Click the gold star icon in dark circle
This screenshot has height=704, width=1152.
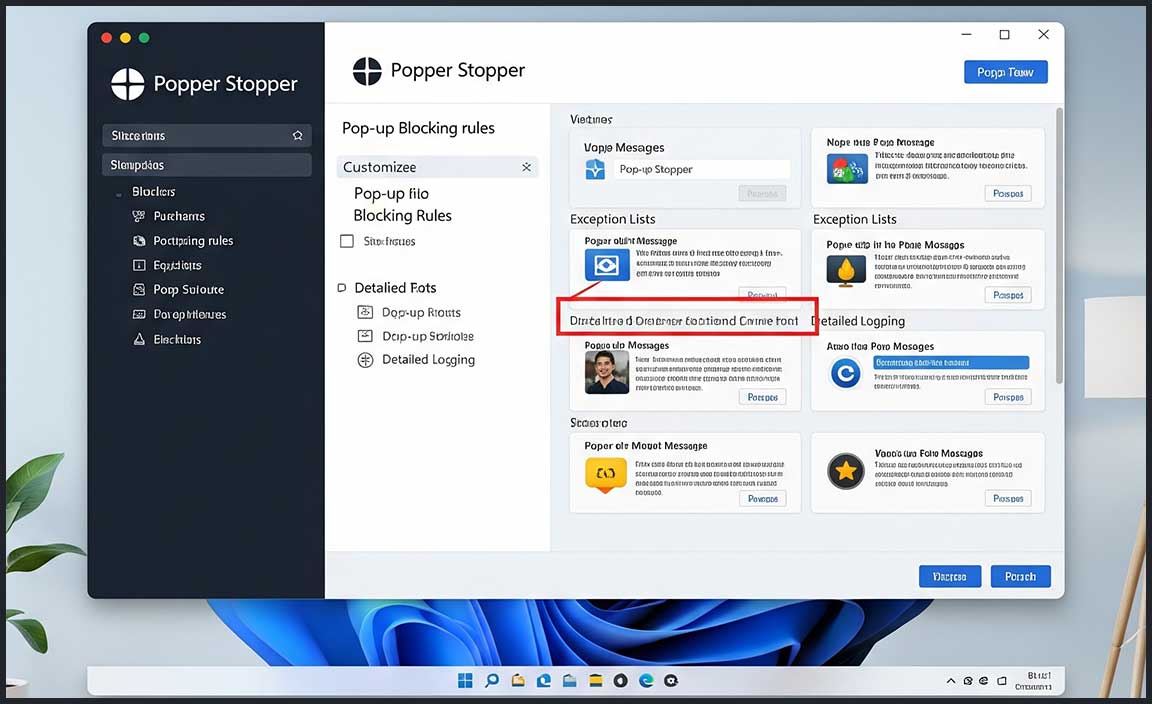[846, 471]
